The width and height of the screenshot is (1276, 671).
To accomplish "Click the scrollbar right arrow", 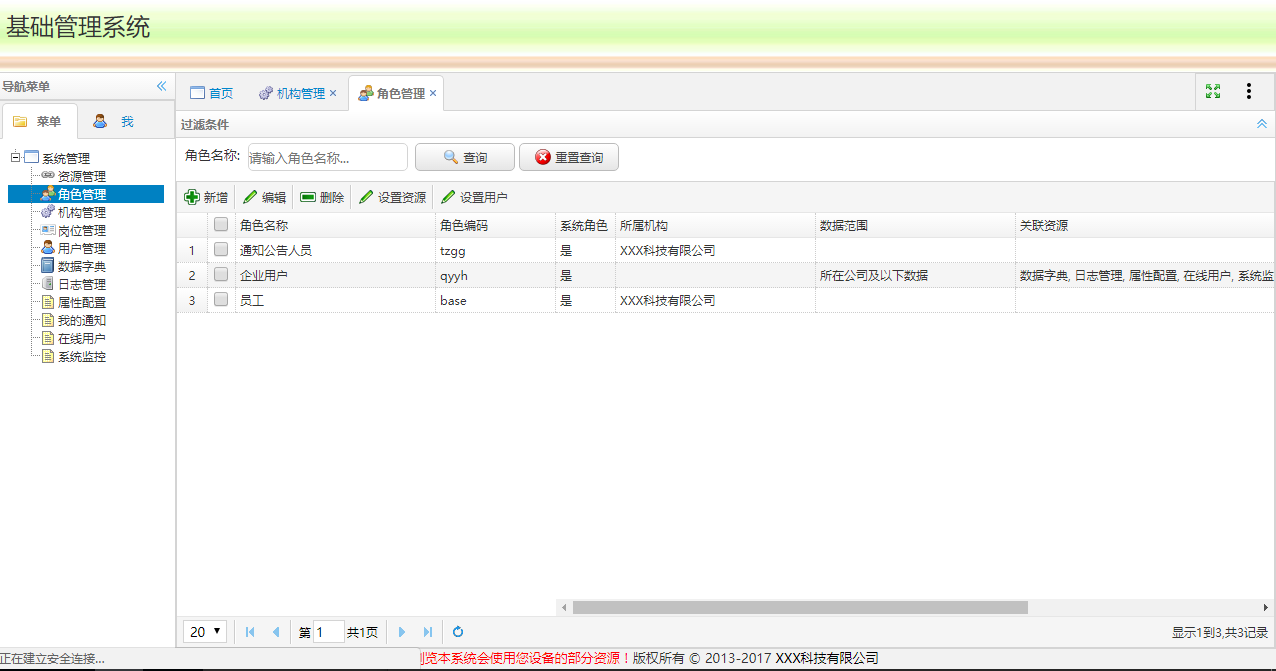I will [1267, 607].
